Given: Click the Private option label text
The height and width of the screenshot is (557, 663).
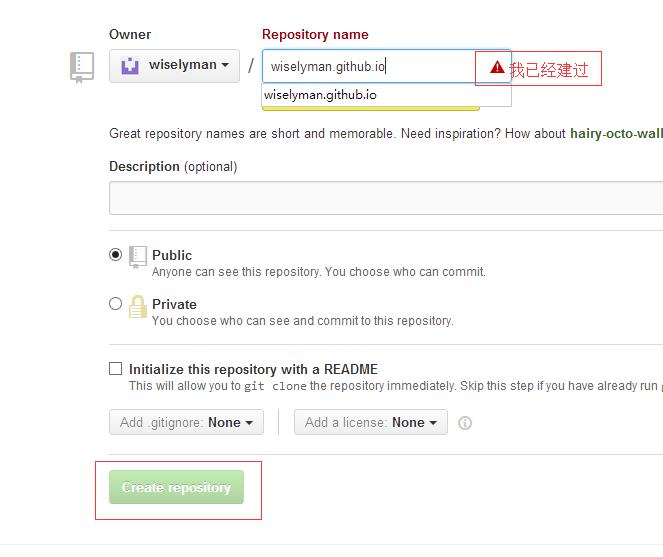Looking at the screenshot, I should (x=174, y=305).
